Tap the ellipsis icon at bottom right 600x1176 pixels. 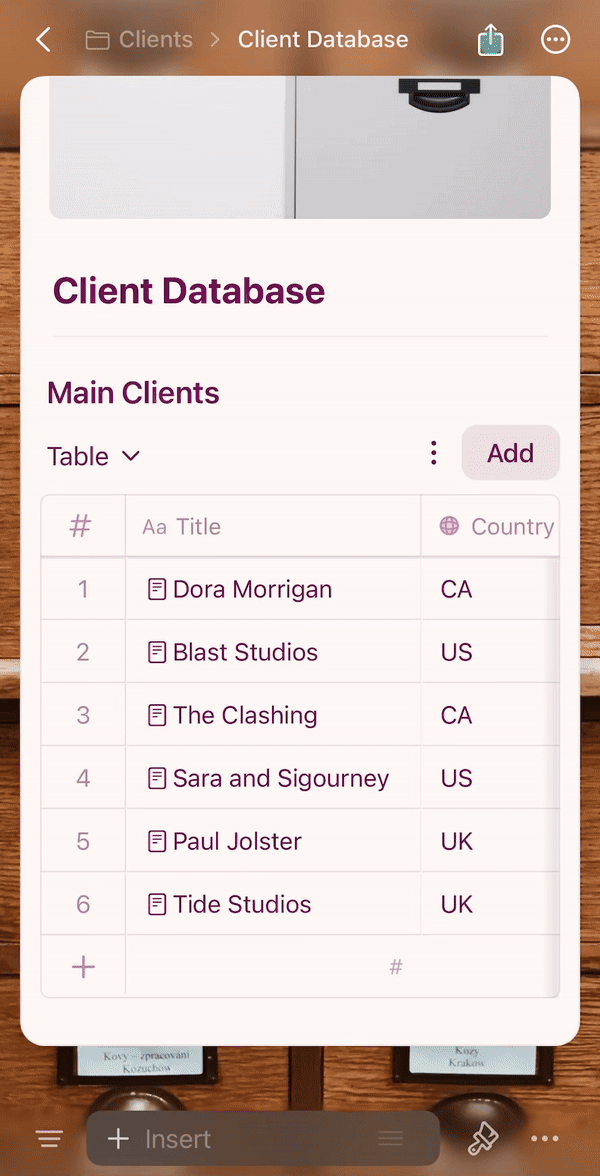click(x=545, y=1138)
